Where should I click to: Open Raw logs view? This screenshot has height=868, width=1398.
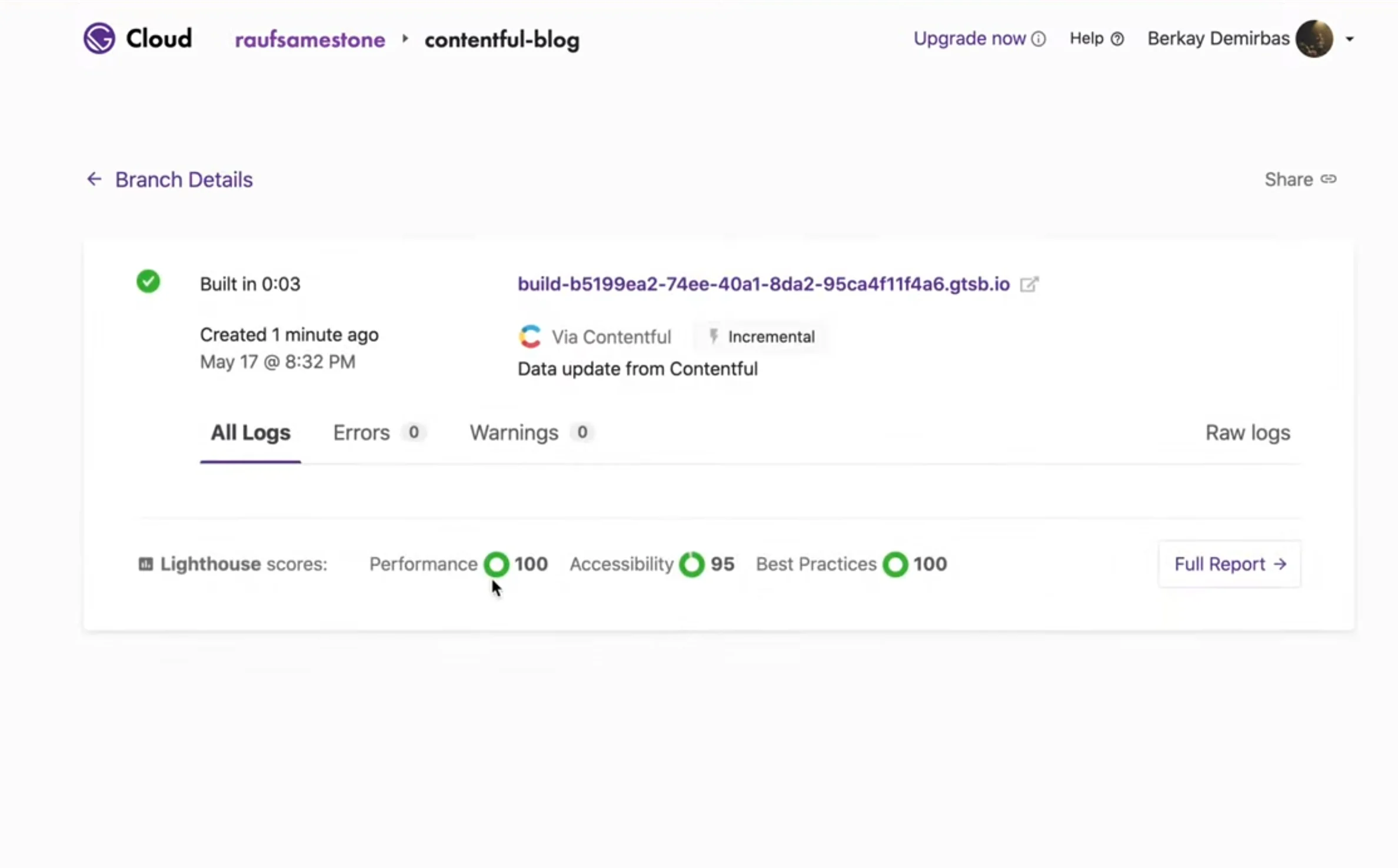pos(1247,433)
